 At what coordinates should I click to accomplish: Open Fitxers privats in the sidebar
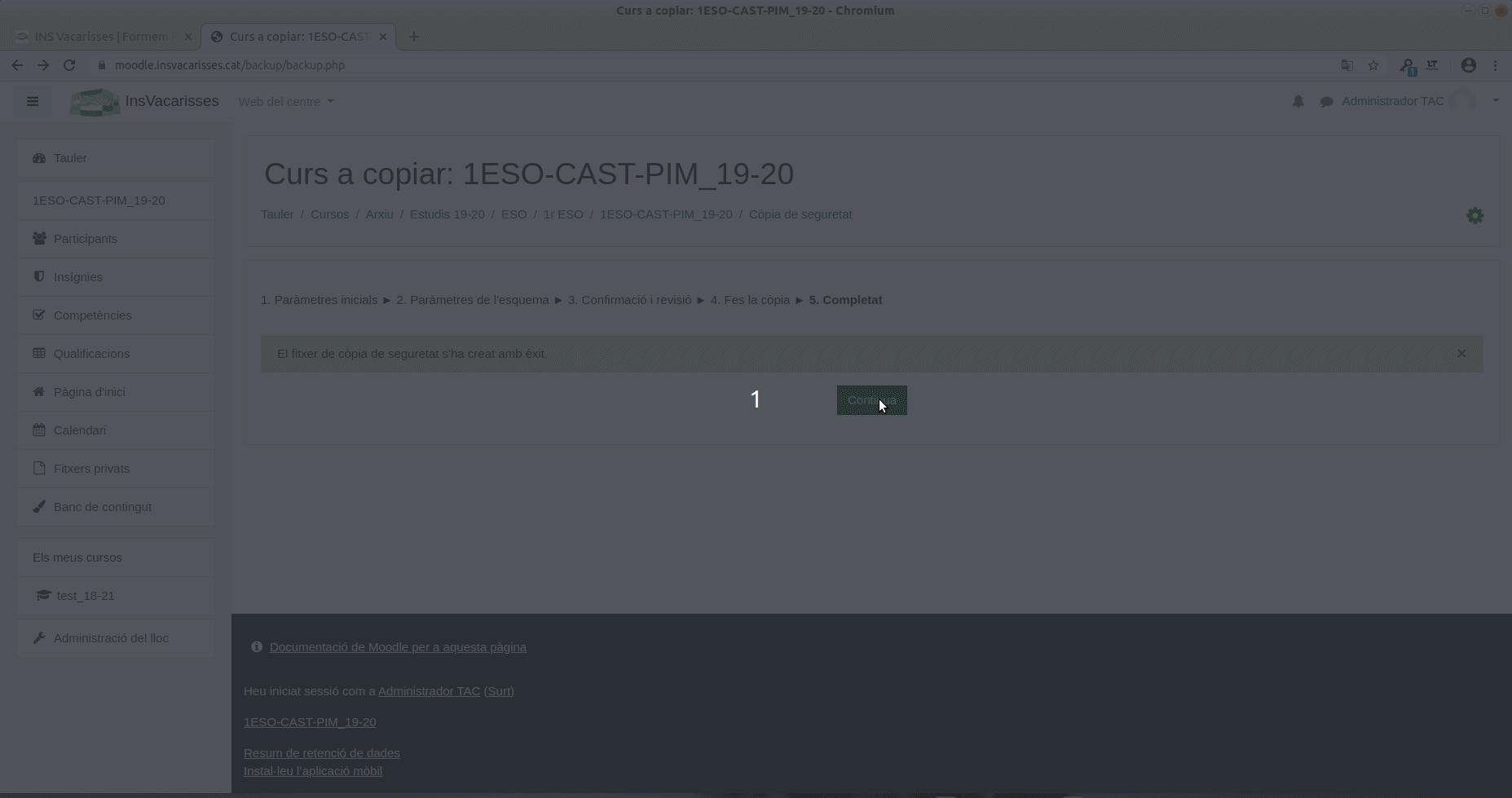(x=116, y=469)
